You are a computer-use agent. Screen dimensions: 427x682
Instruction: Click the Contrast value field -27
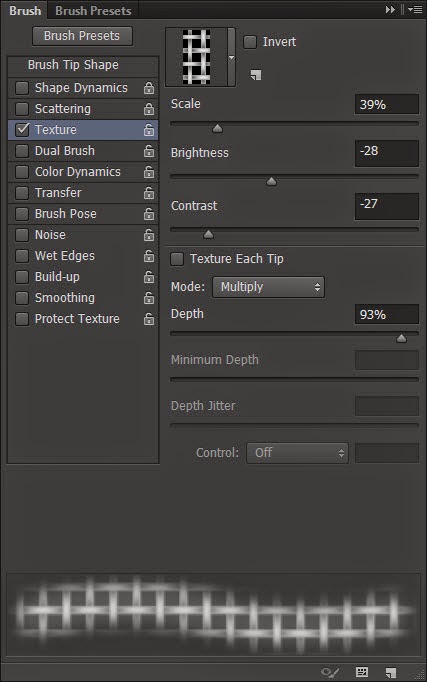(x=387, y=206)
